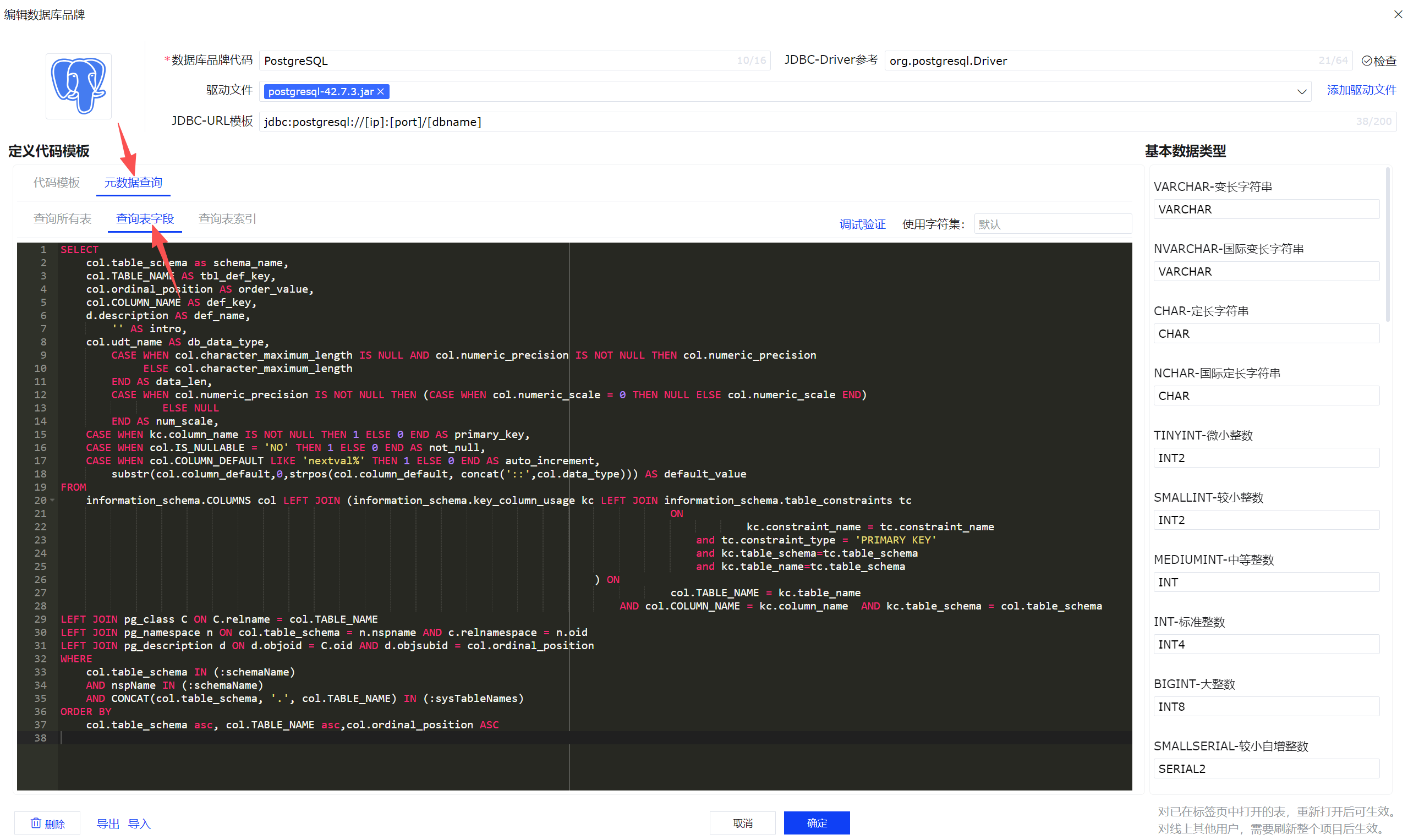The width and height of the screenshot is (1408, 840).
Task: Open the driver file dropdown arrow
Action: pyautogui.click(x=1301, y=92)
